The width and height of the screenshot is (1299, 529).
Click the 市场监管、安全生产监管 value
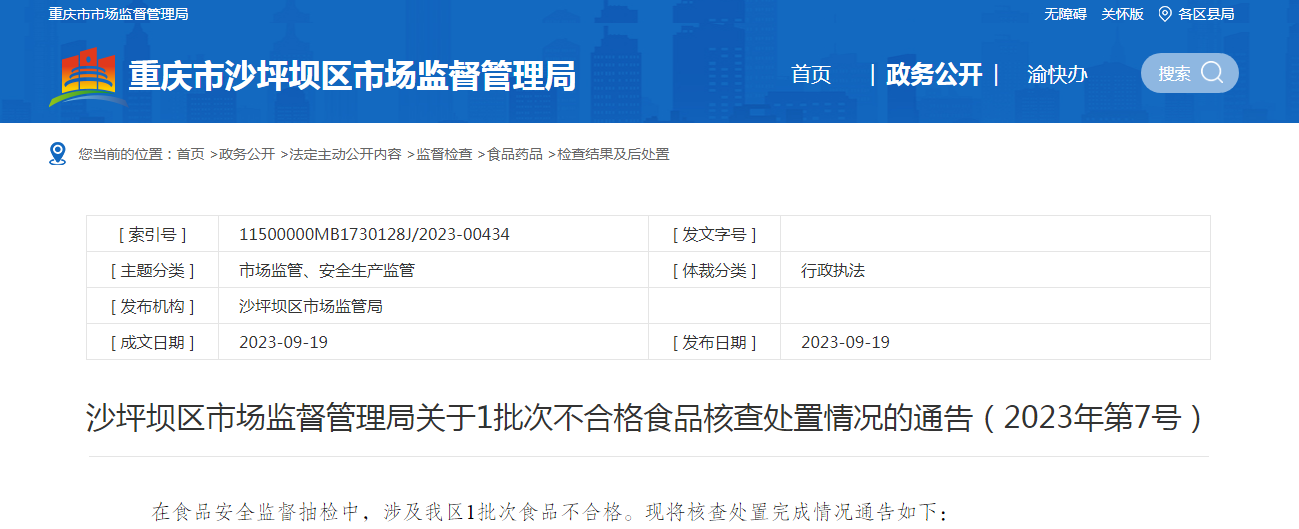tap(327, 270)
